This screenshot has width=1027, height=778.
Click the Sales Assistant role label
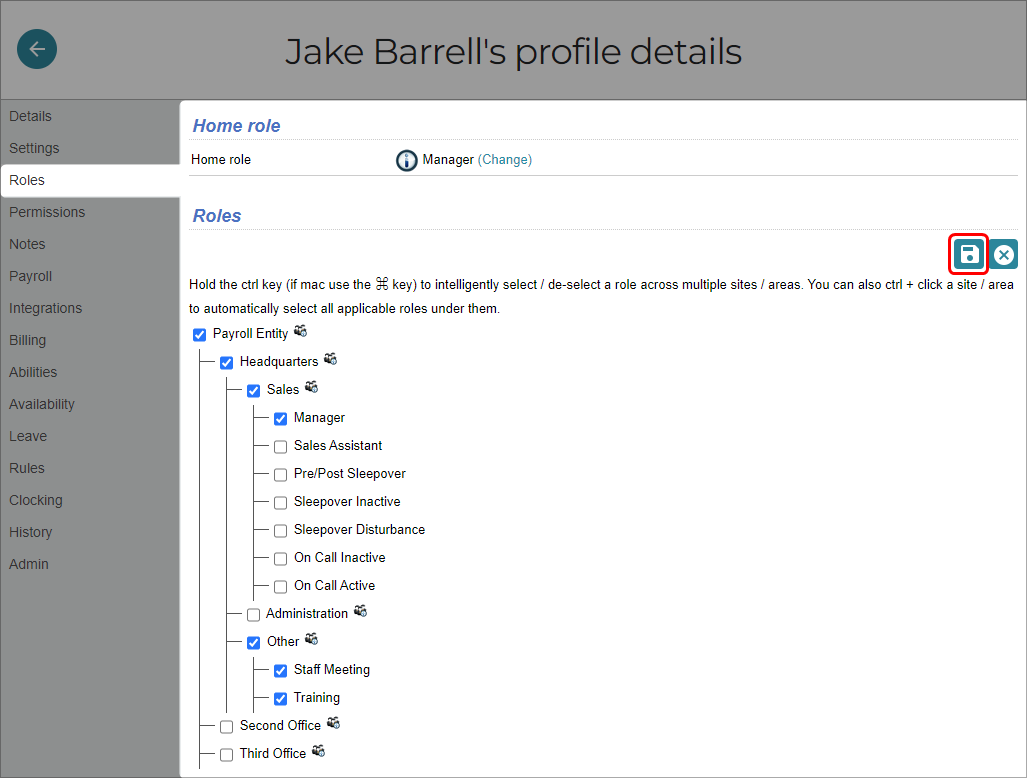(337, 445)
